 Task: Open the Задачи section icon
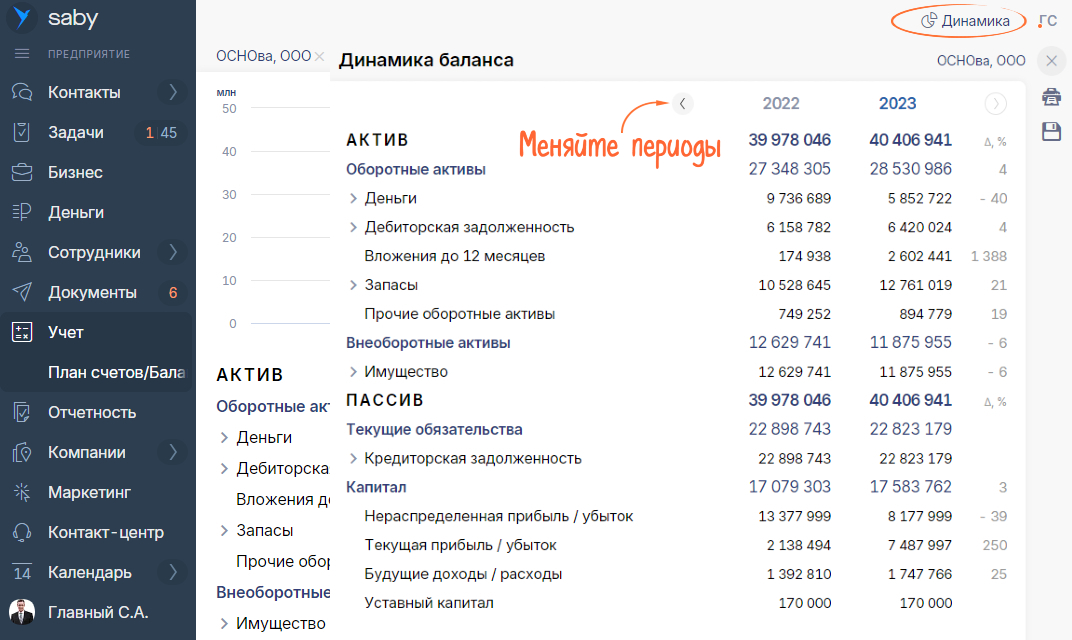[x=22, y=132]
